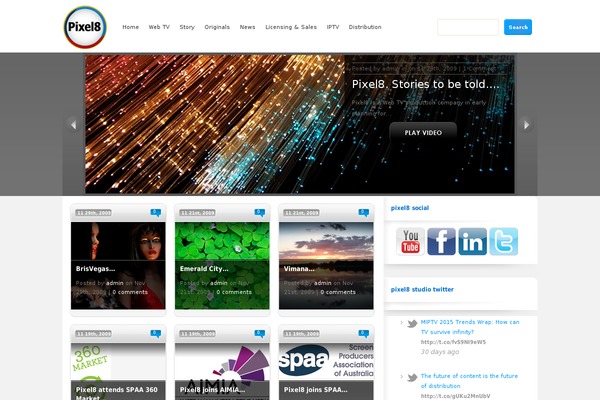Click Twitter bird beside MIPTV 2015 tweet
600x400 pixels.
point(412,323)
